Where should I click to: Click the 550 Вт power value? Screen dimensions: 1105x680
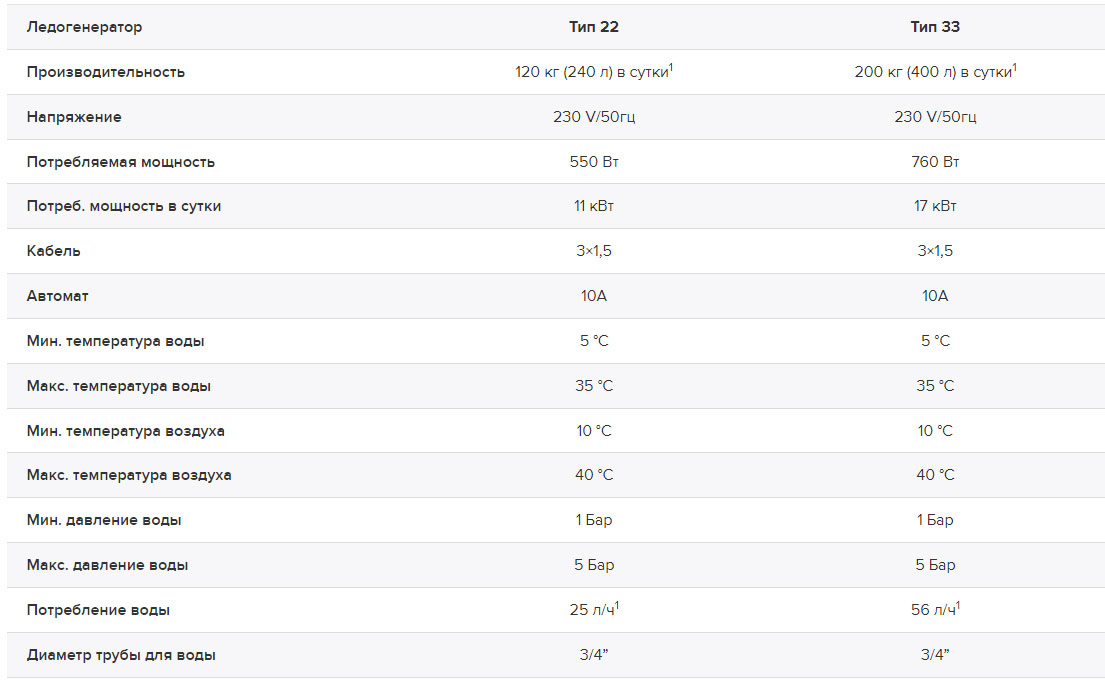(593, 161)
